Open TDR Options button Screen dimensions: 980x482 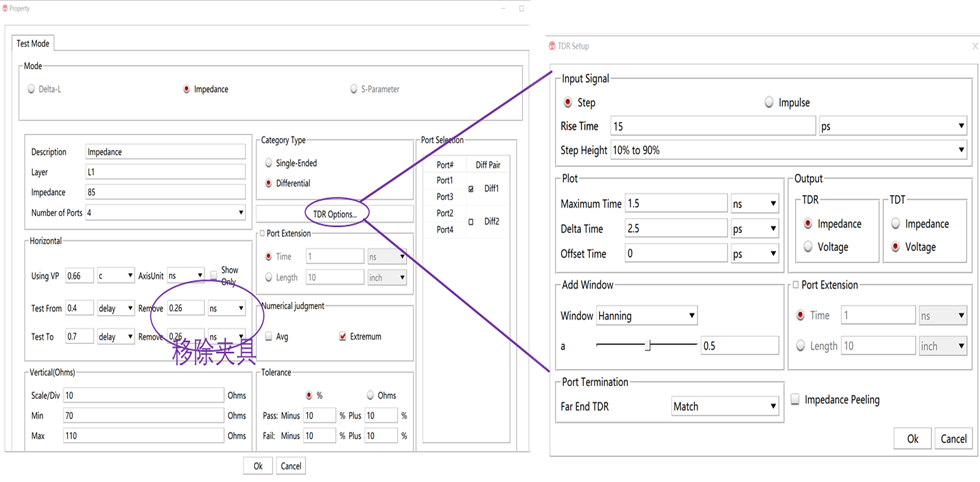point(335,214)
